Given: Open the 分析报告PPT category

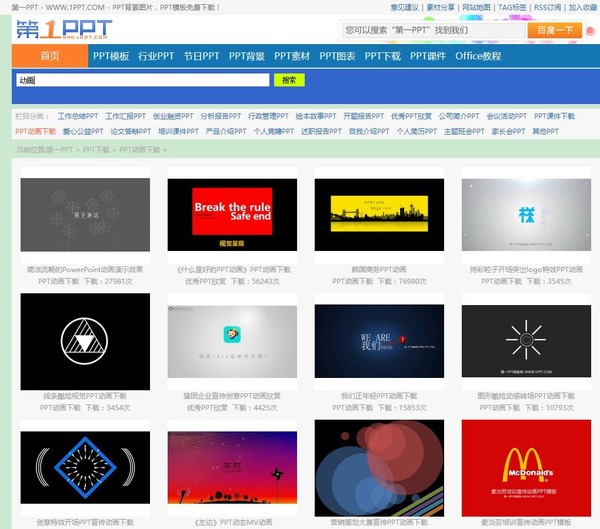Looking at the screenshot, I should [221, 116].
